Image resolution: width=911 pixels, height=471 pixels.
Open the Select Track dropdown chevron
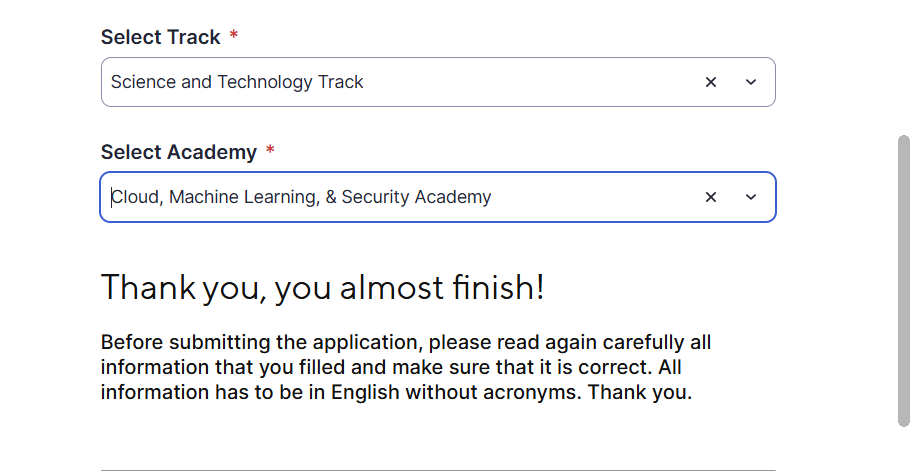pyautogui.click(x=751, y=82)
